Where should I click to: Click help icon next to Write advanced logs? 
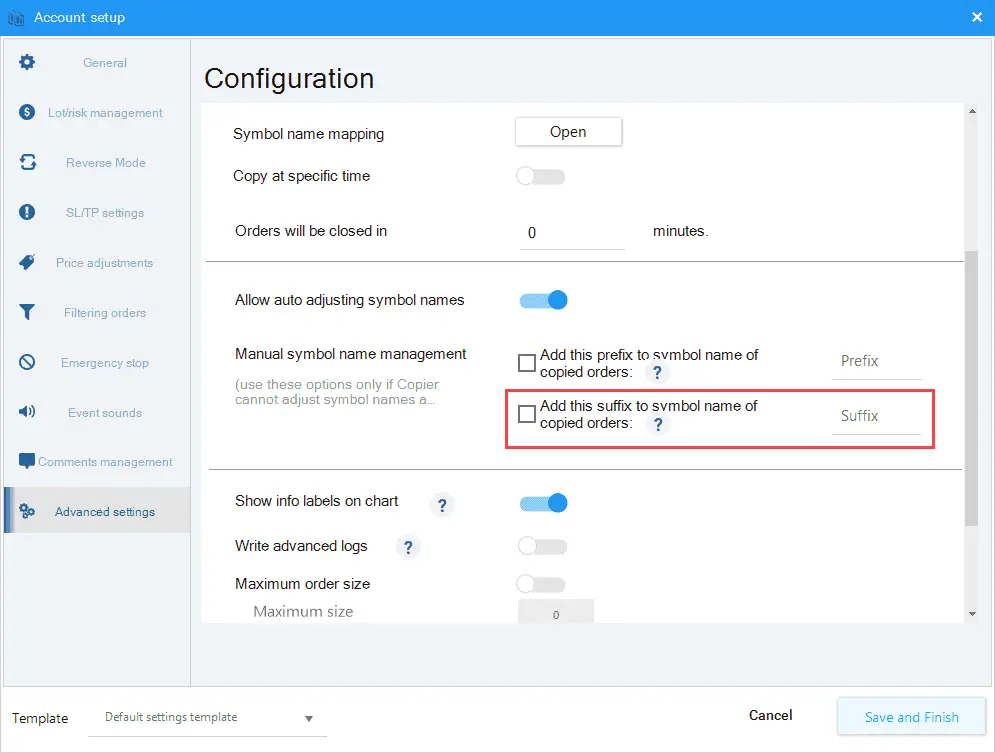(408, 547)
